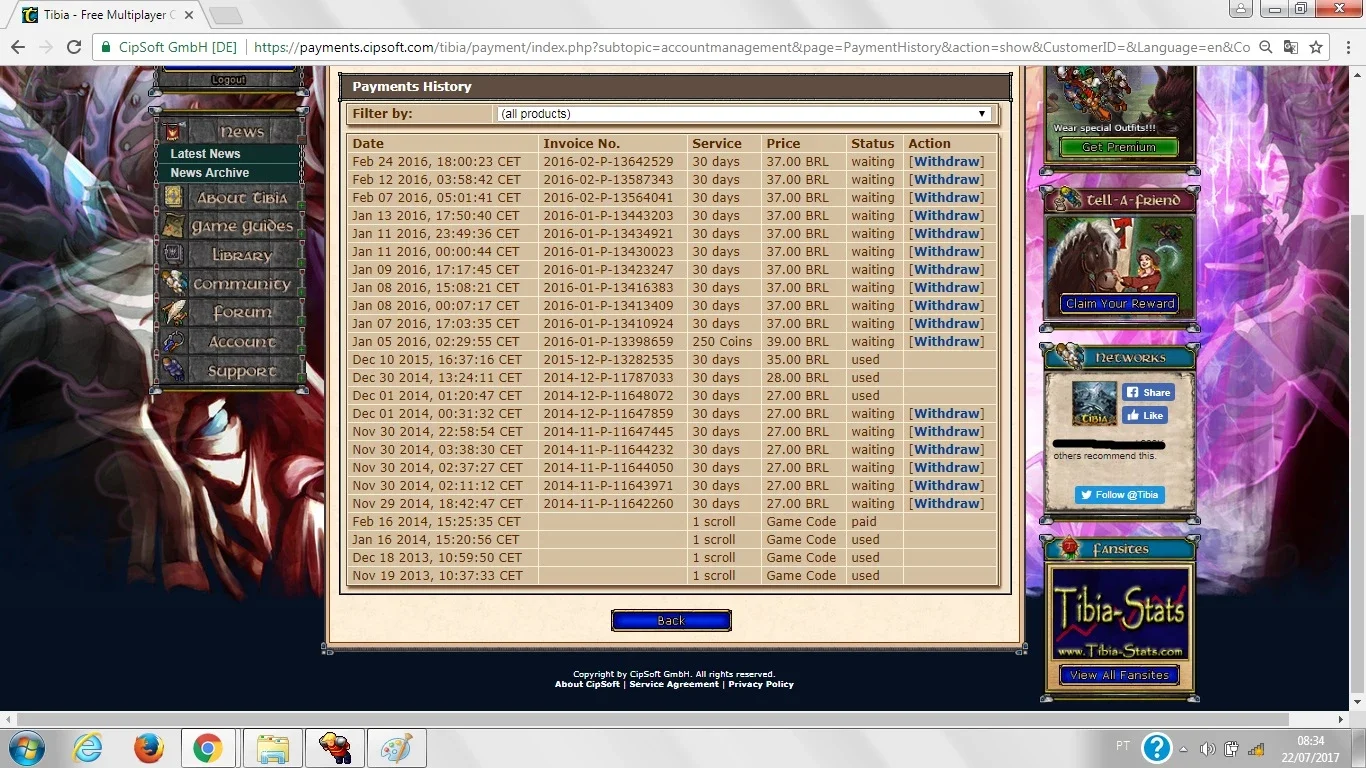The height and width of the screenshot is (768, 1366).
Task: Launch Firefox from the taskbar
Action: coord(149,748)
